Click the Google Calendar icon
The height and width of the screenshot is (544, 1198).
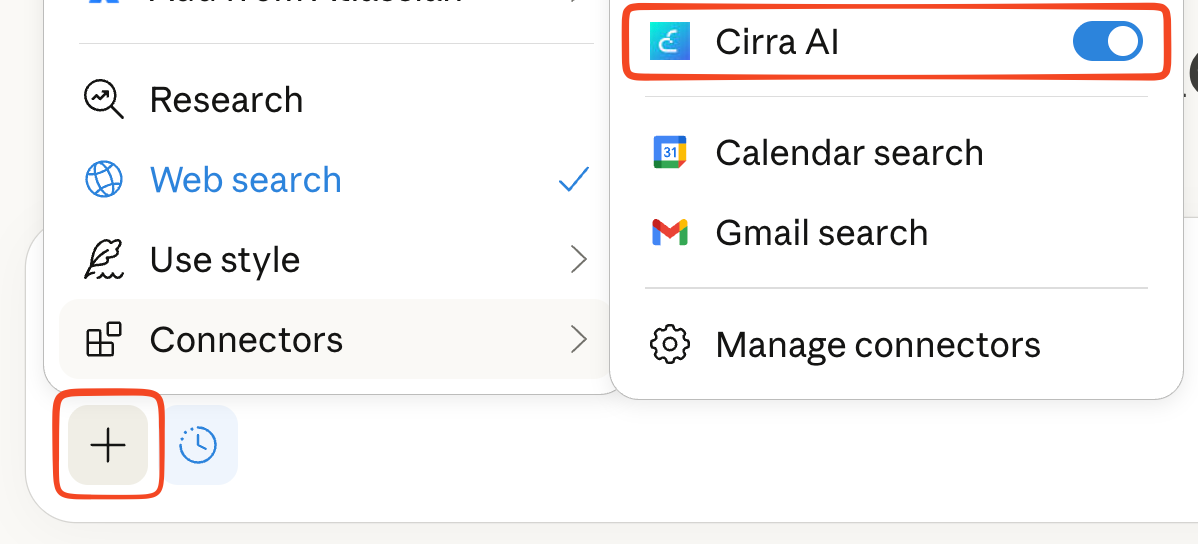(x=669, y=153)
